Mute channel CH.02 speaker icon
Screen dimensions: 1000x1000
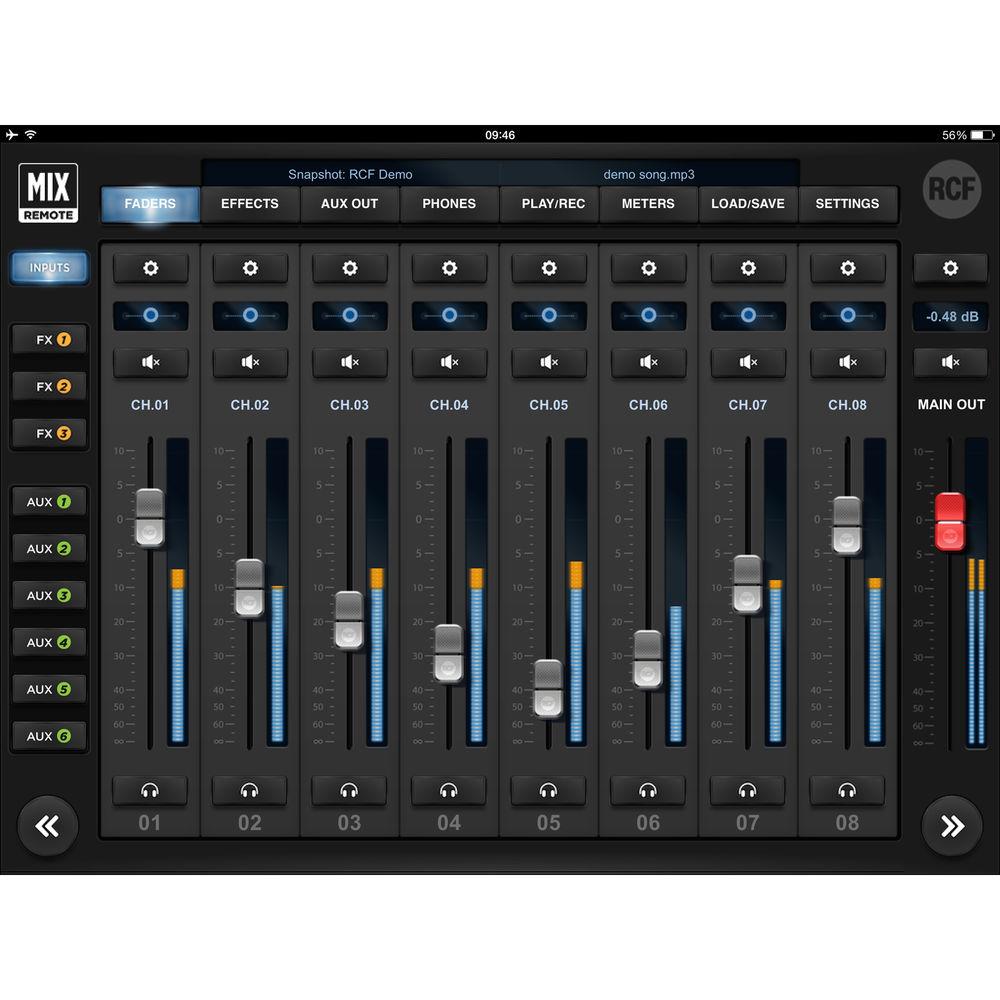(x=250, y=362)
